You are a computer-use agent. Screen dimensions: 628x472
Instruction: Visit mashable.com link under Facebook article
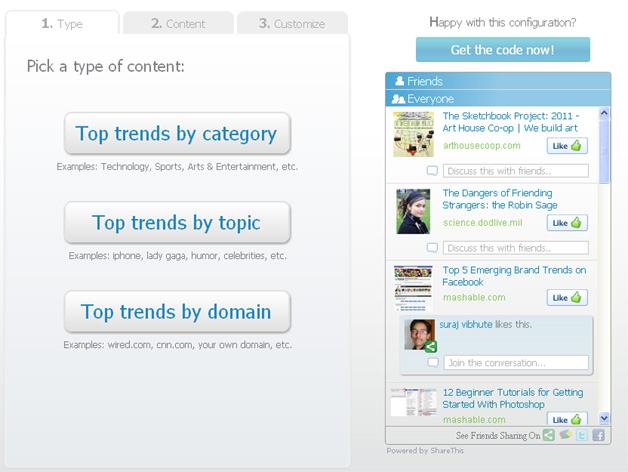(x=474, y=297)
